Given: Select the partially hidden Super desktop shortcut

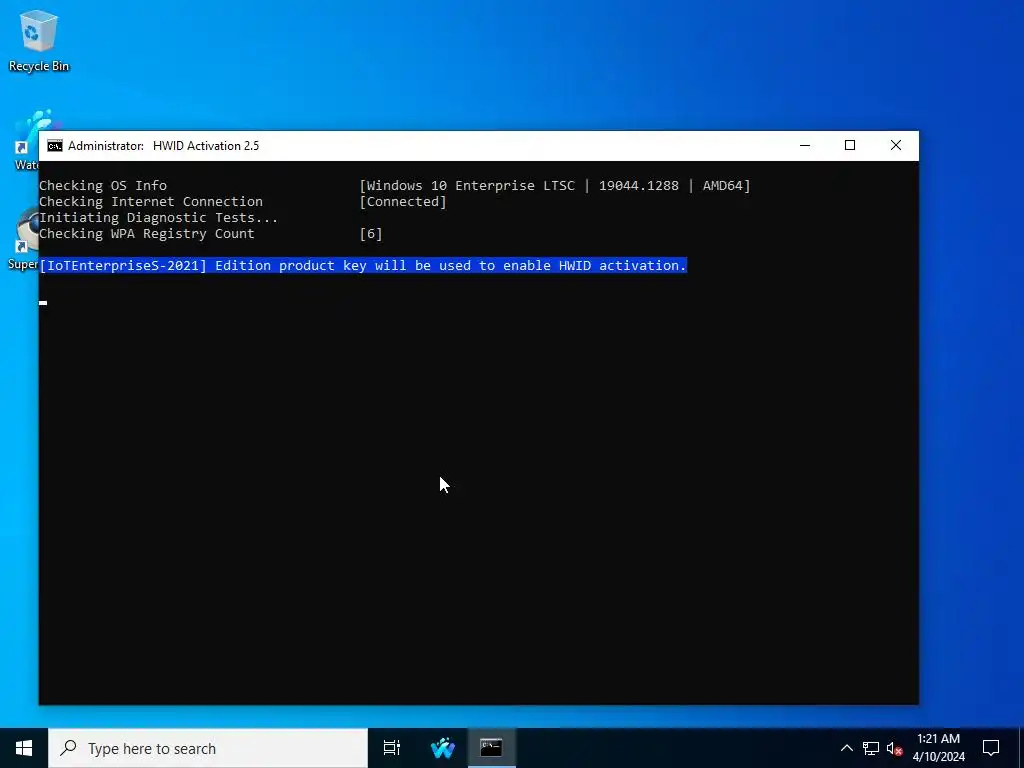Looking at the screenshot, I should pos(23,238).
